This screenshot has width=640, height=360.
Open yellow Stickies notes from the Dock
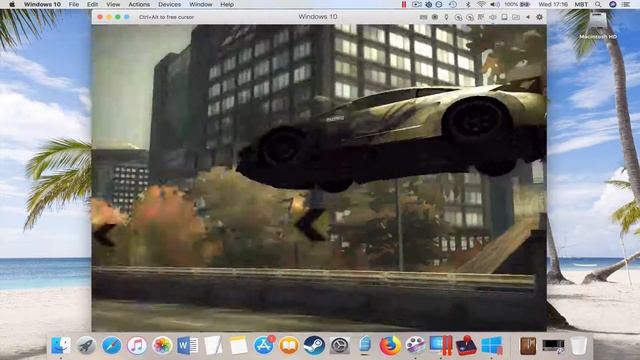click(238, 345)
